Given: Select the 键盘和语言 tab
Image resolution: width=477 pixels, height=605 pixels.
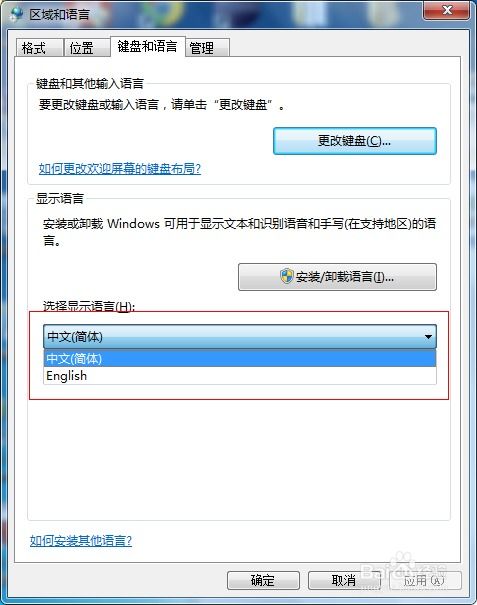Looking at the screenshot, I should click(x=148, y=47).
